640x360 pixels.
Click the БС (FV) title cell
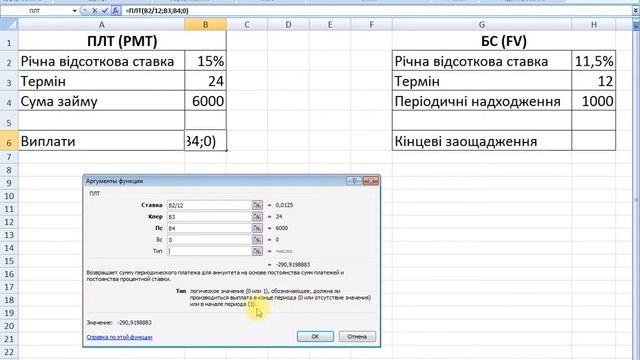(504, 41)
